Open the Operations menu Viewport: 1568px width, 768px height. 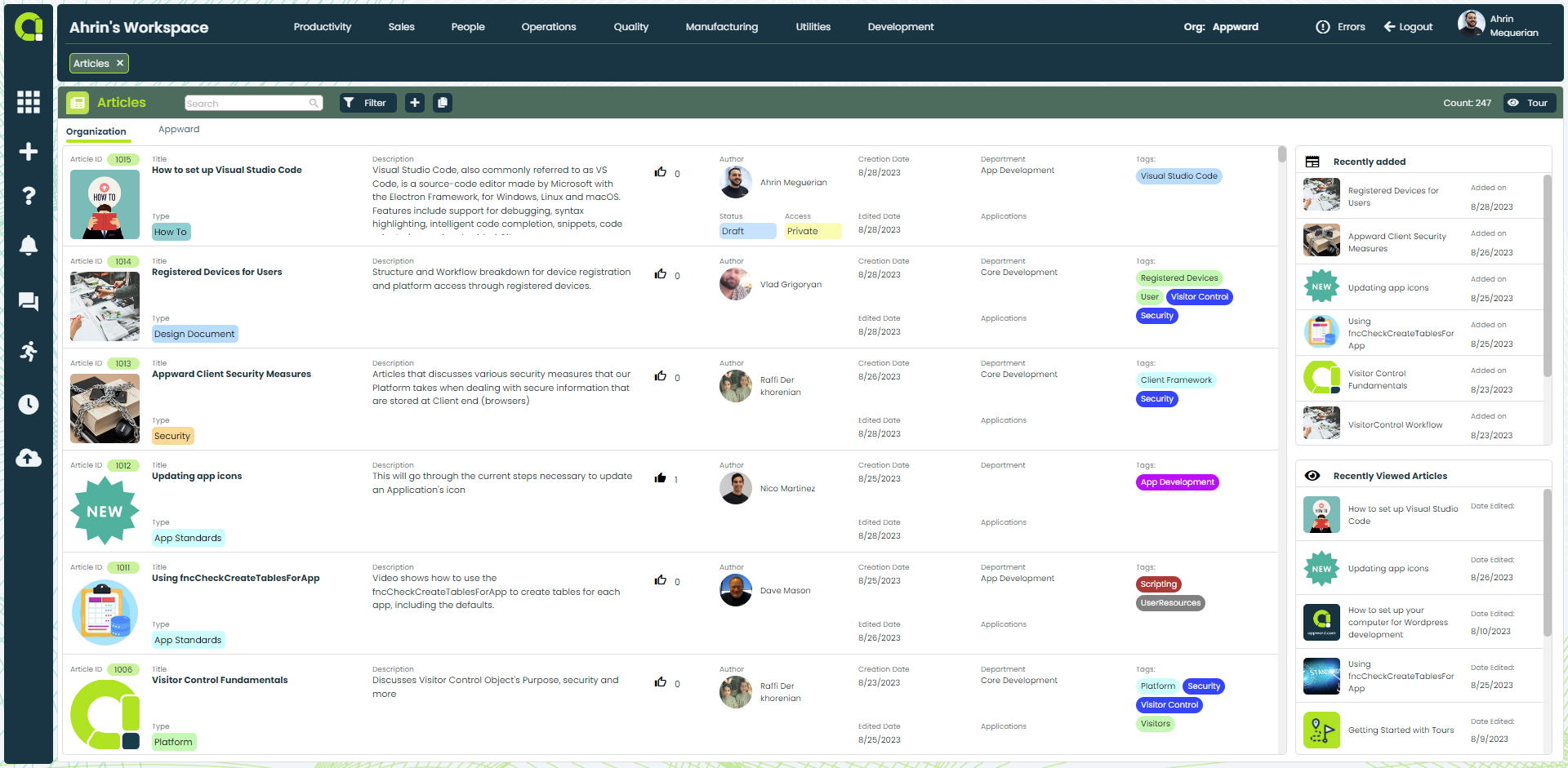click(549, 27)
